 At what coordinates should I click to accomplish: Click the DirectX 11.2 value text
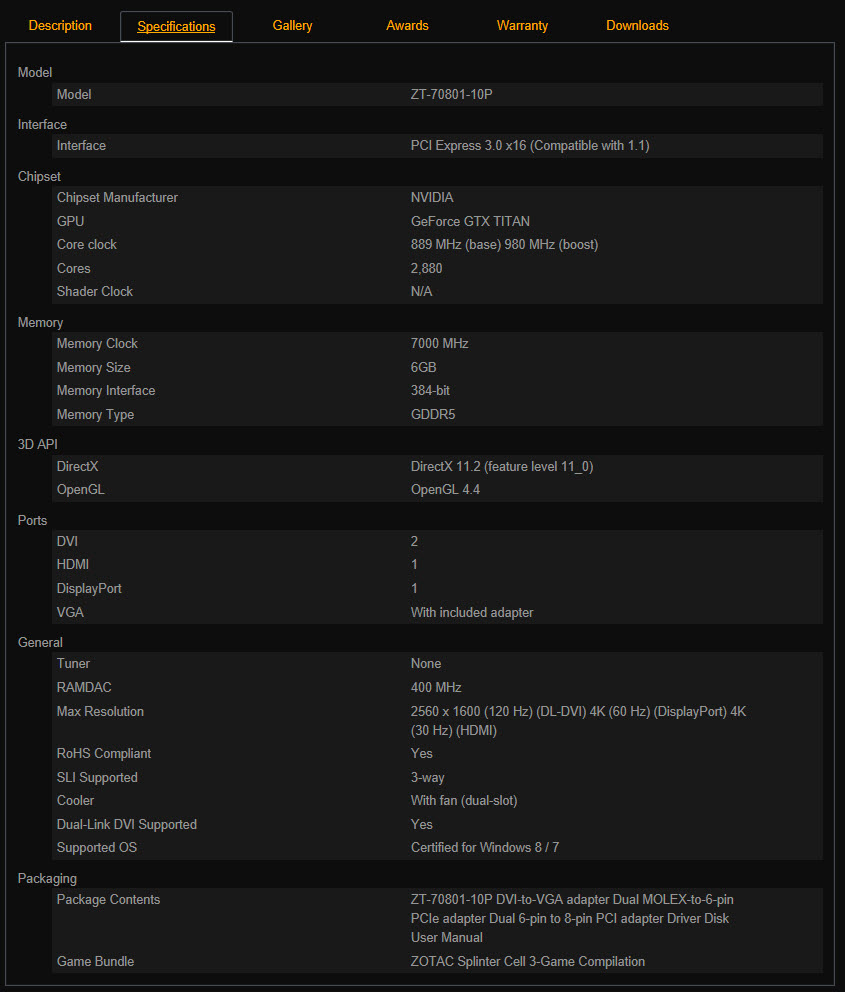pyautogui.click(x=508, y=467)
